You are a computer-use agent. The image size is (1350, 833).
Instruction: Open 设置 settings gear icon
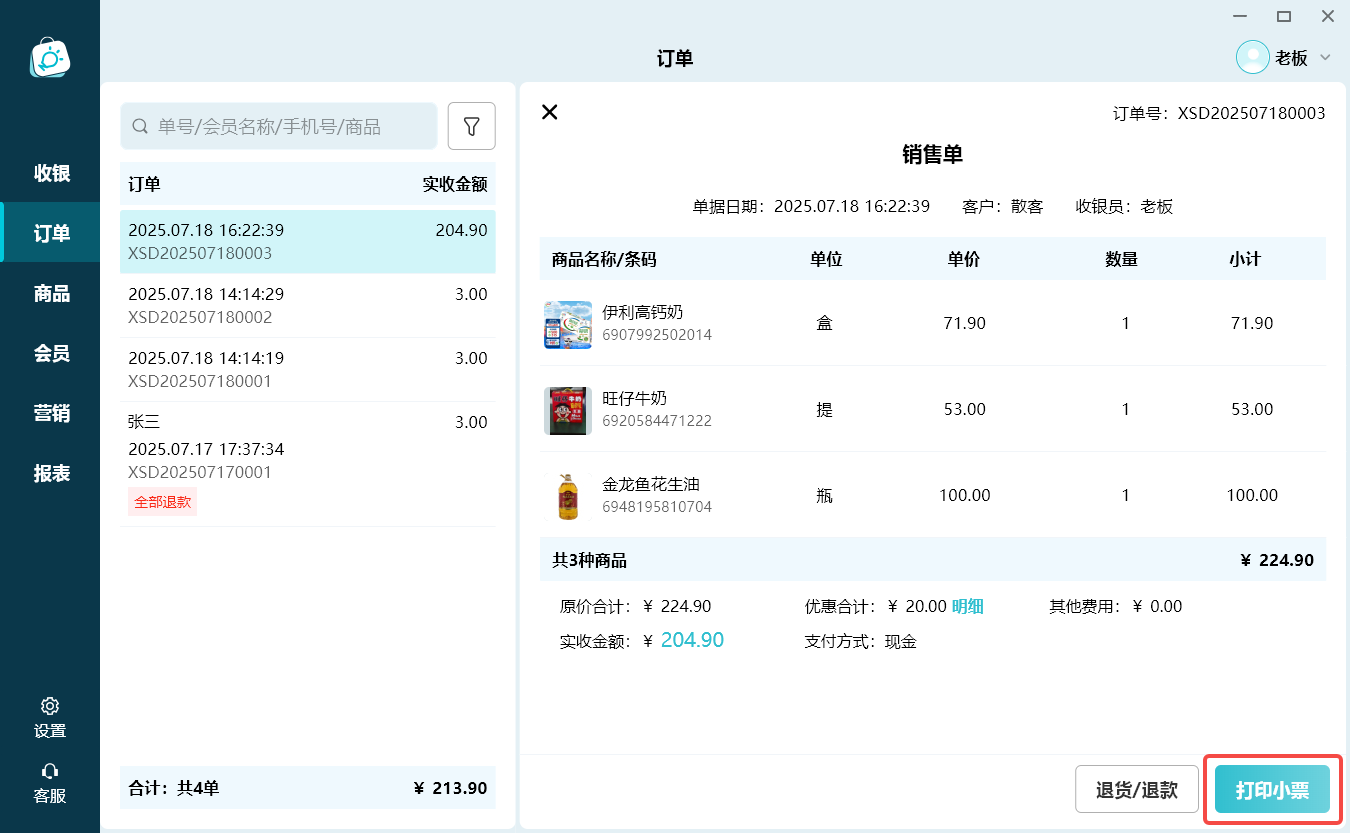[x=50, y=706]
